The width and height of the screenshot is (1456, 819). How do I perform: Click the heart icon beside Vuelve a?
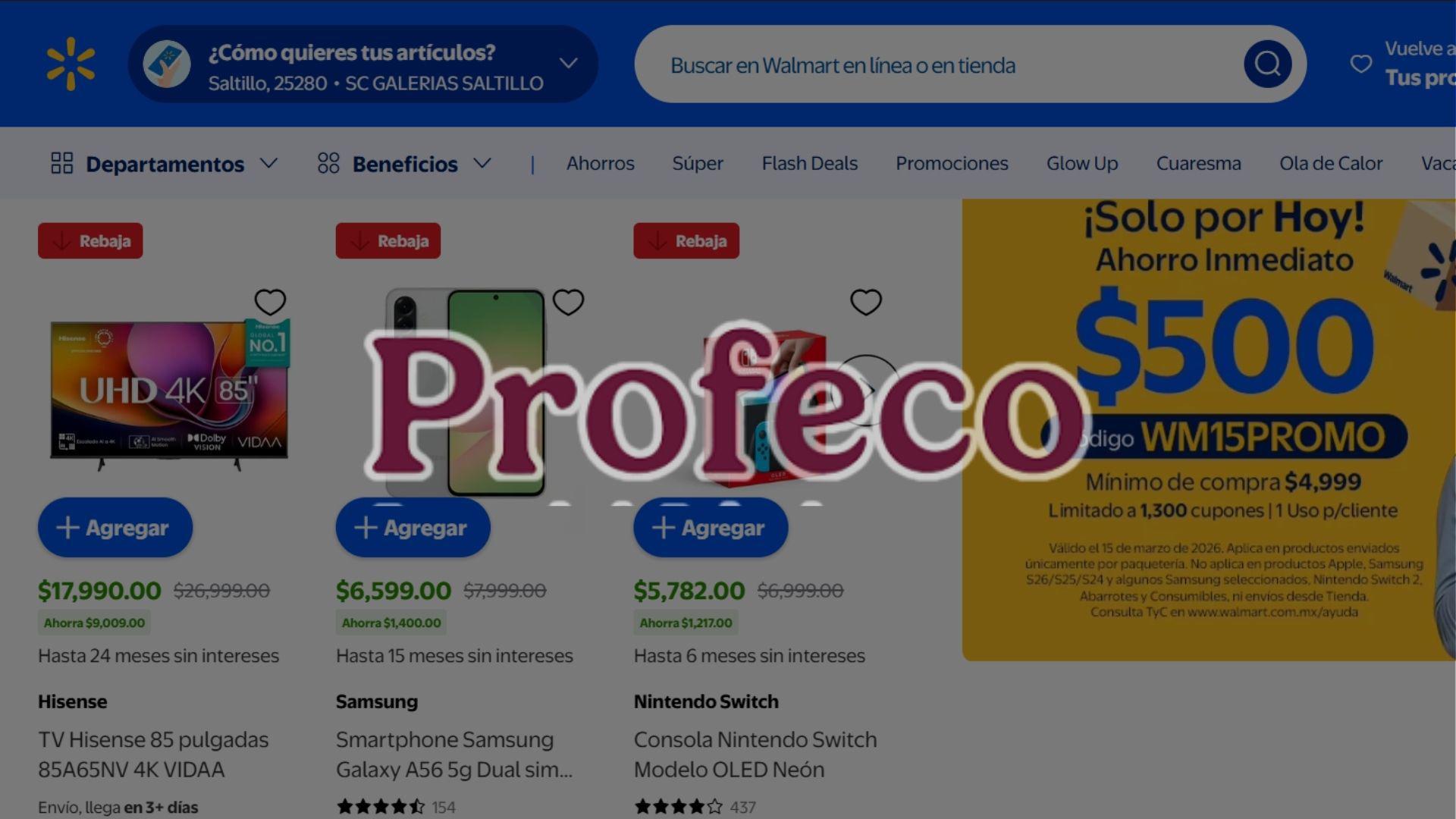pyautogui.click(x=1361, y=64)
